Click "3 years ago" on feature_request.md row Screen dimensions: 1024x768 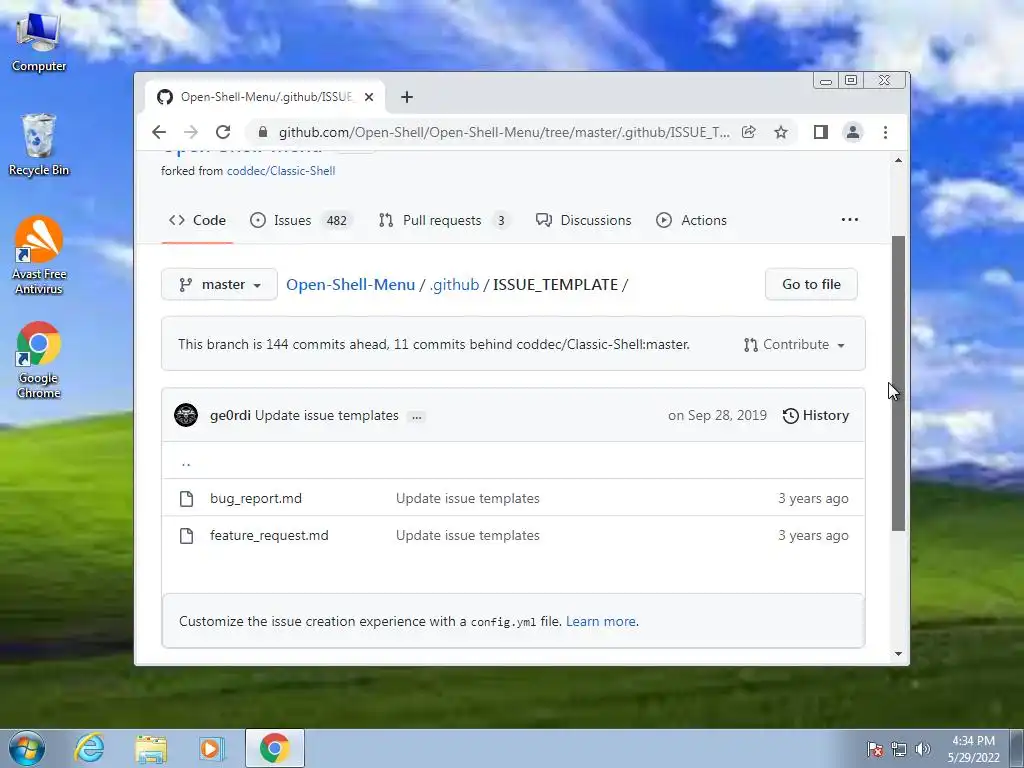(813, 536)
